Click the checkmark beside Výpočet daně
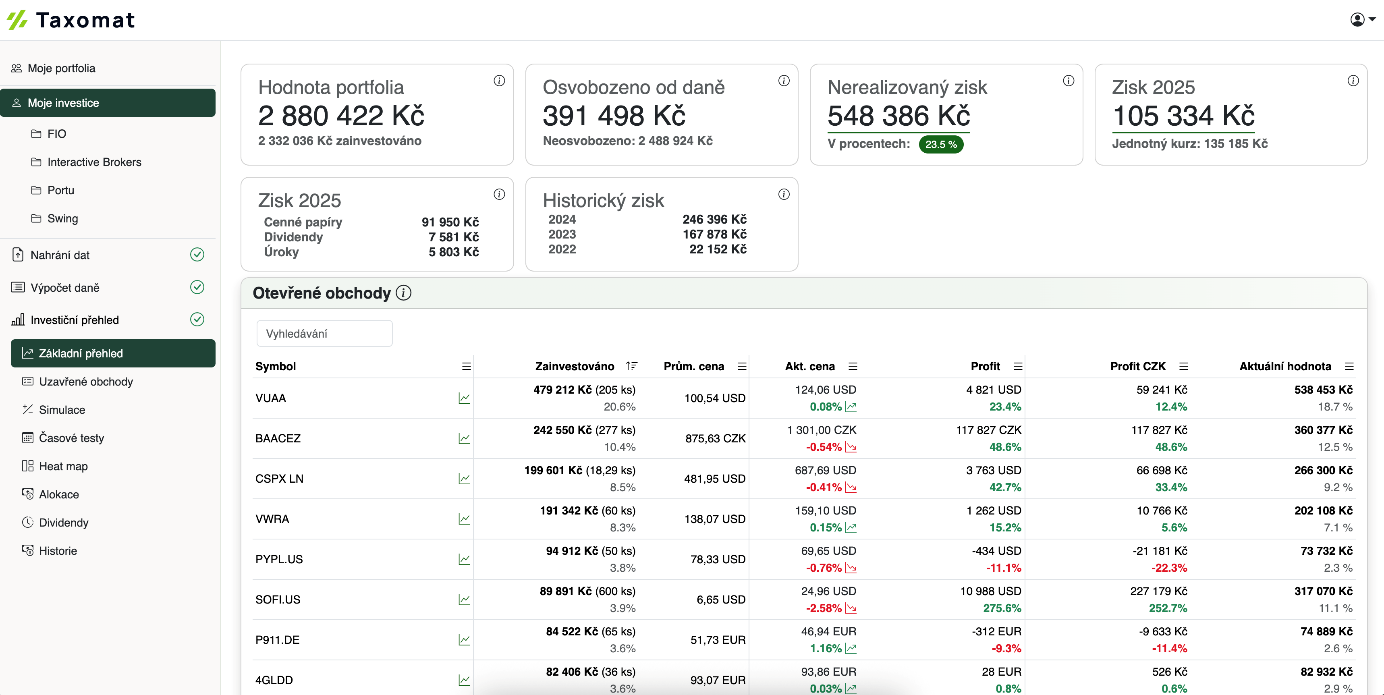This screenshot has height=695, width=1384. (197, 287)
